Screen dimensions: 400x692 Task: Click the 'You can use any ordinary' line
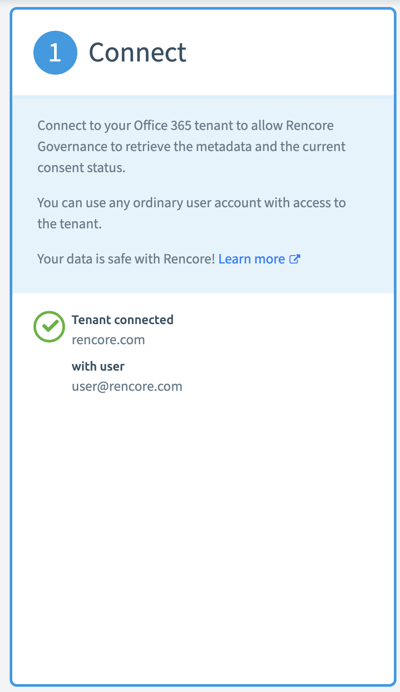coord(192,203)
